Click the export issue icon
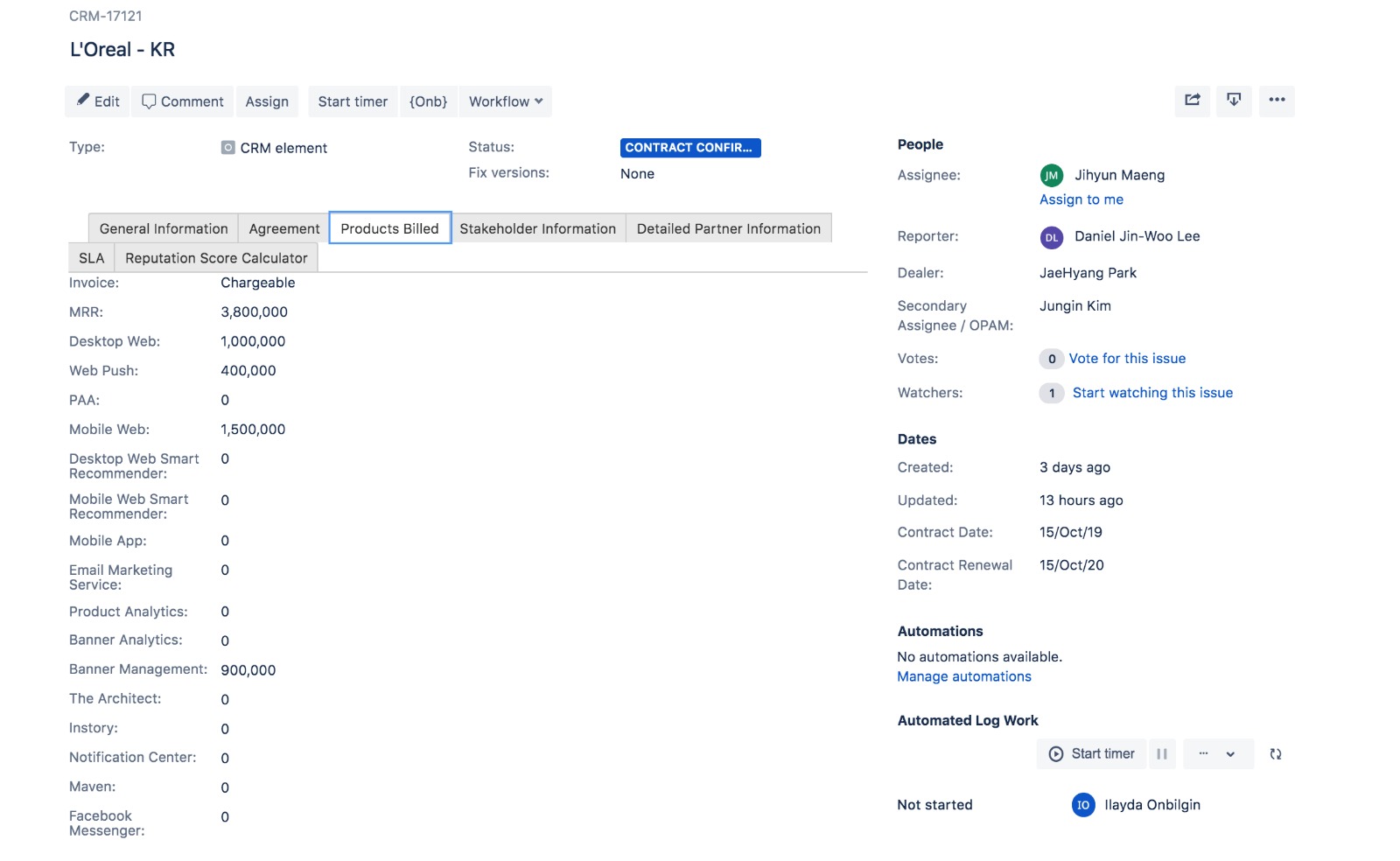The image size is (1400, 861). click(x=1234, y=101)
